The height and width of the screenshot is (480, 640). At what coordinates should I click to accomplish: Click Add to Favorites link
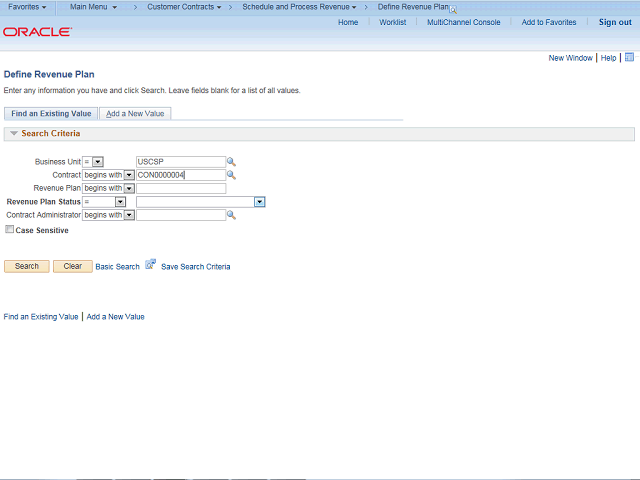[549, 22]
